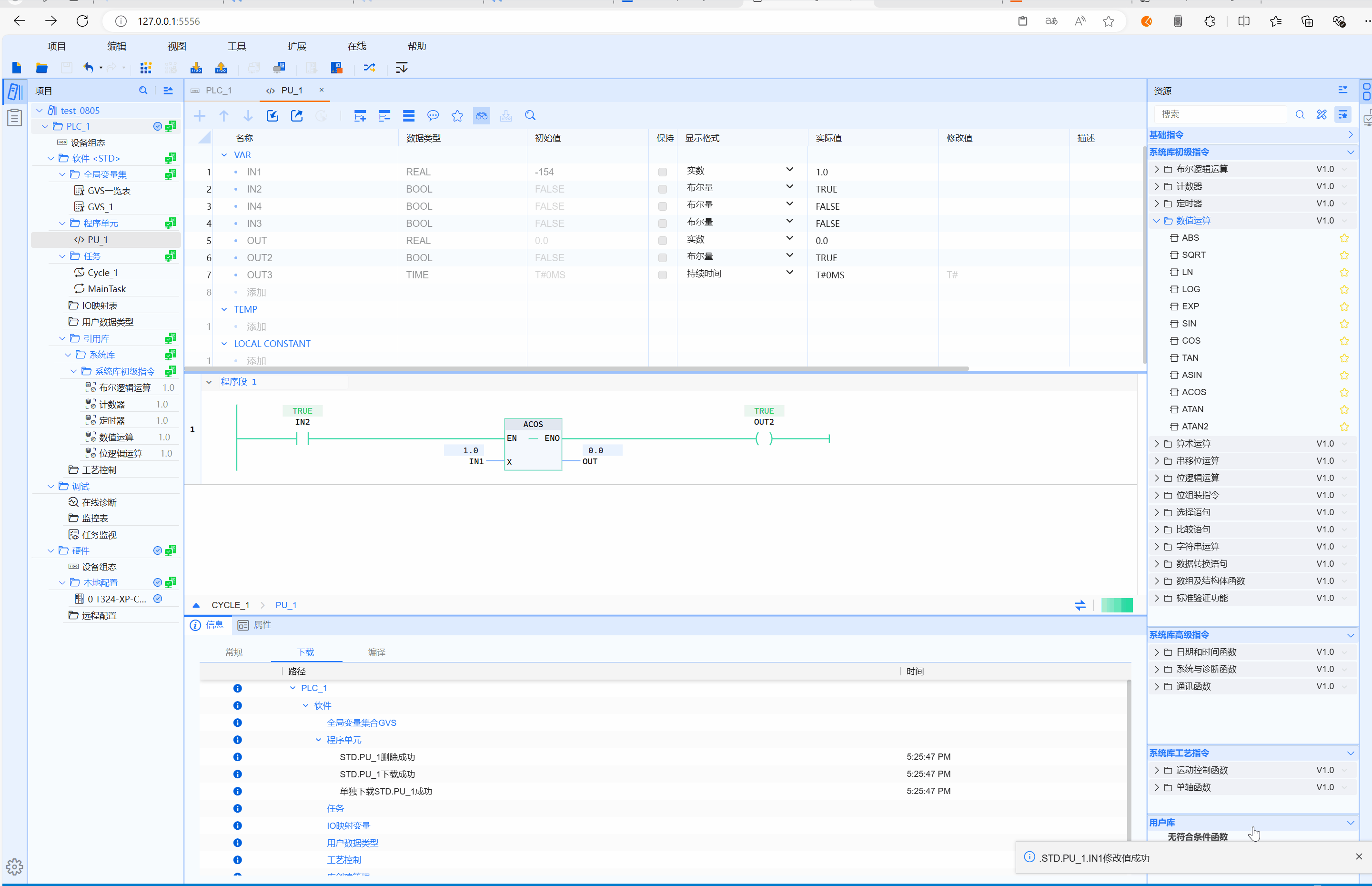Click the comment bubble icon in editor toolbar
Viewport: 1372px width, 886px height.
point(433,116)
